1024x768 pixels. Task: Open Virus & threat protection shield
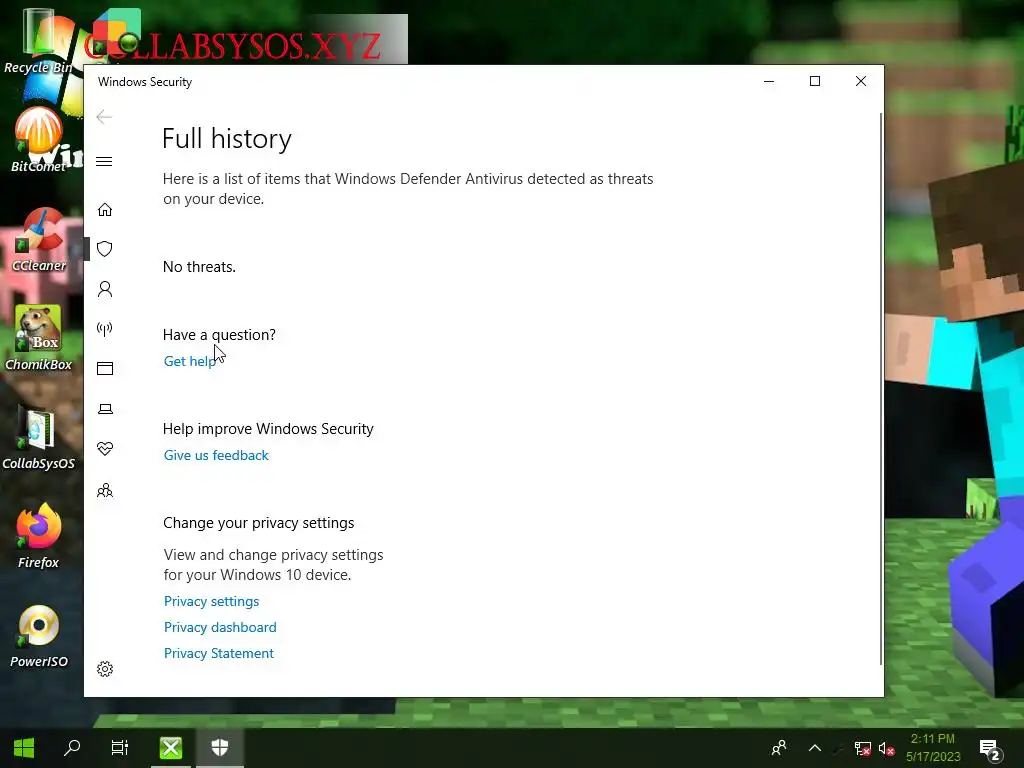click(104, 249)
